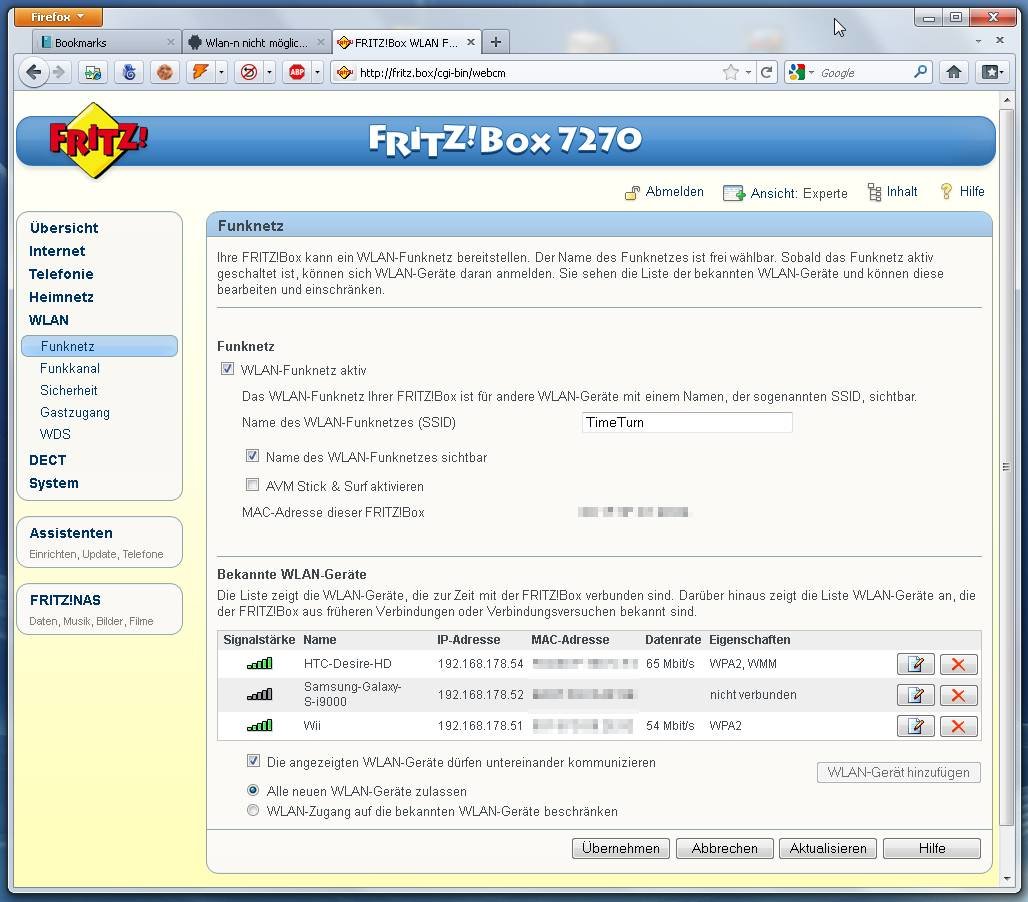This screenshot has width=1028, height=902.
Task: Expand the Adblock Plus dropdown arrow
Action: (317, 72)
